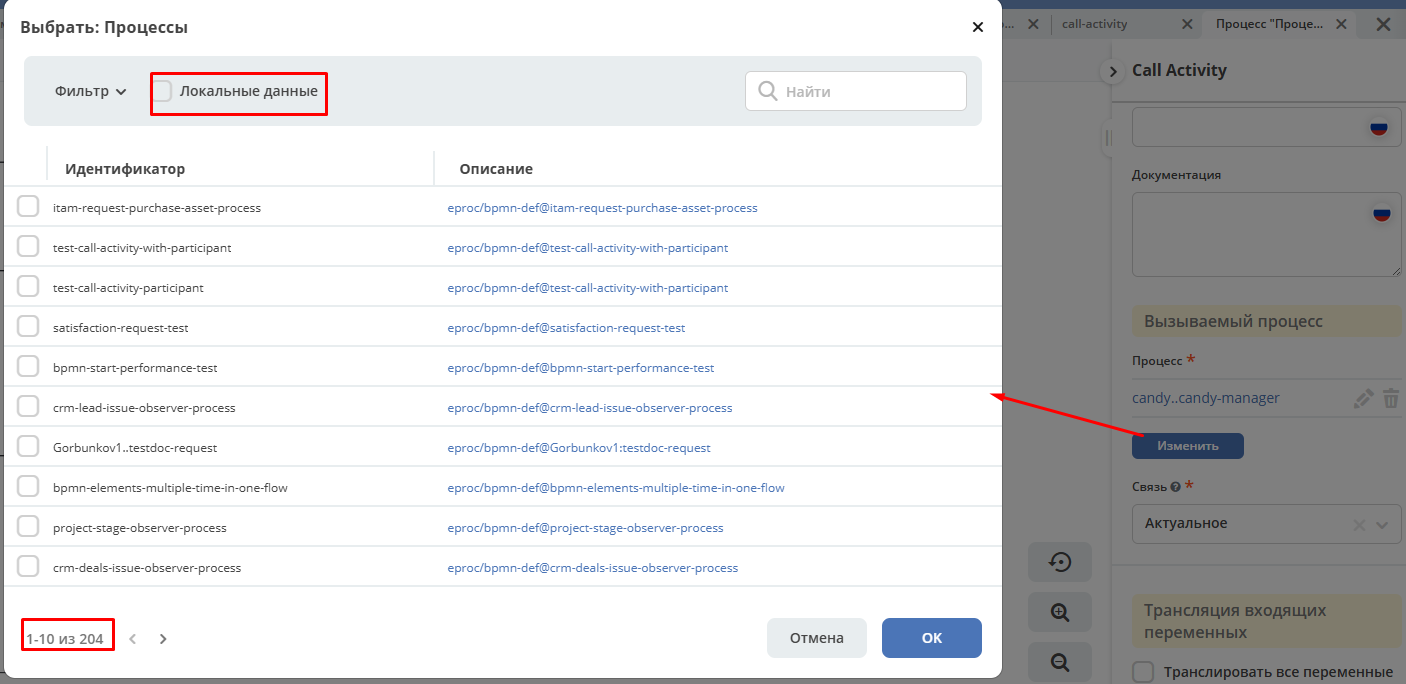This screenshot has width=1406, height=684.
Task: Collapse the Call Activity side panel
Action: 1112,71
